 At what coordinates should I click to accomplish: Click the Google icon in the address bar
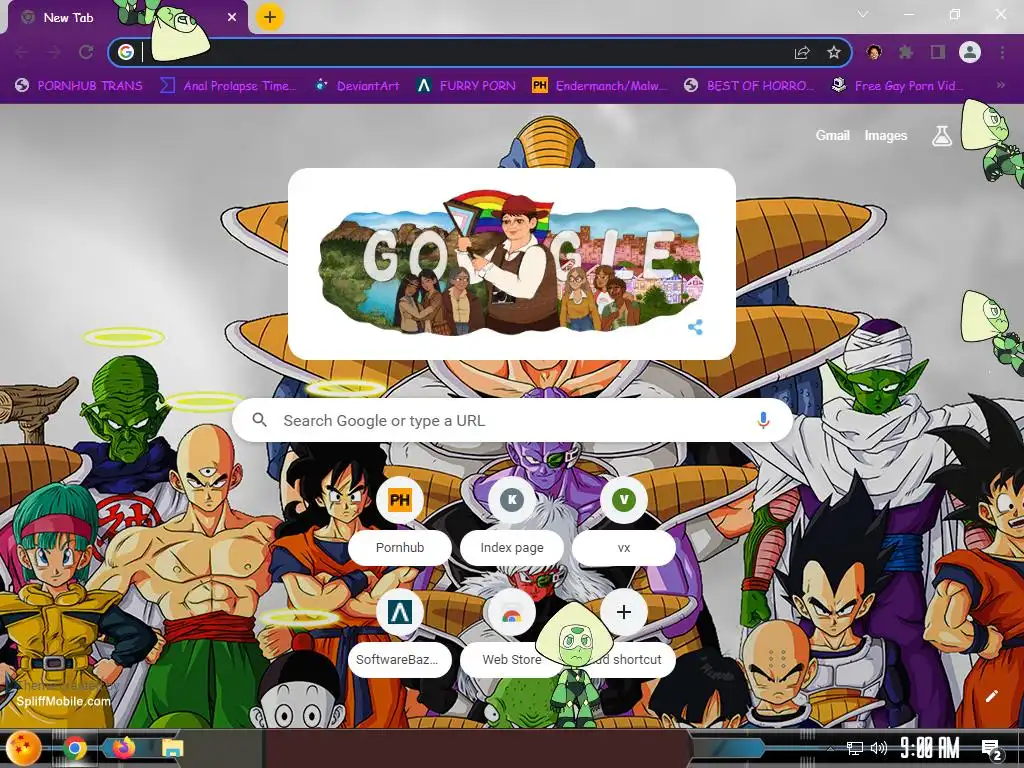click(x=126, y=52)
